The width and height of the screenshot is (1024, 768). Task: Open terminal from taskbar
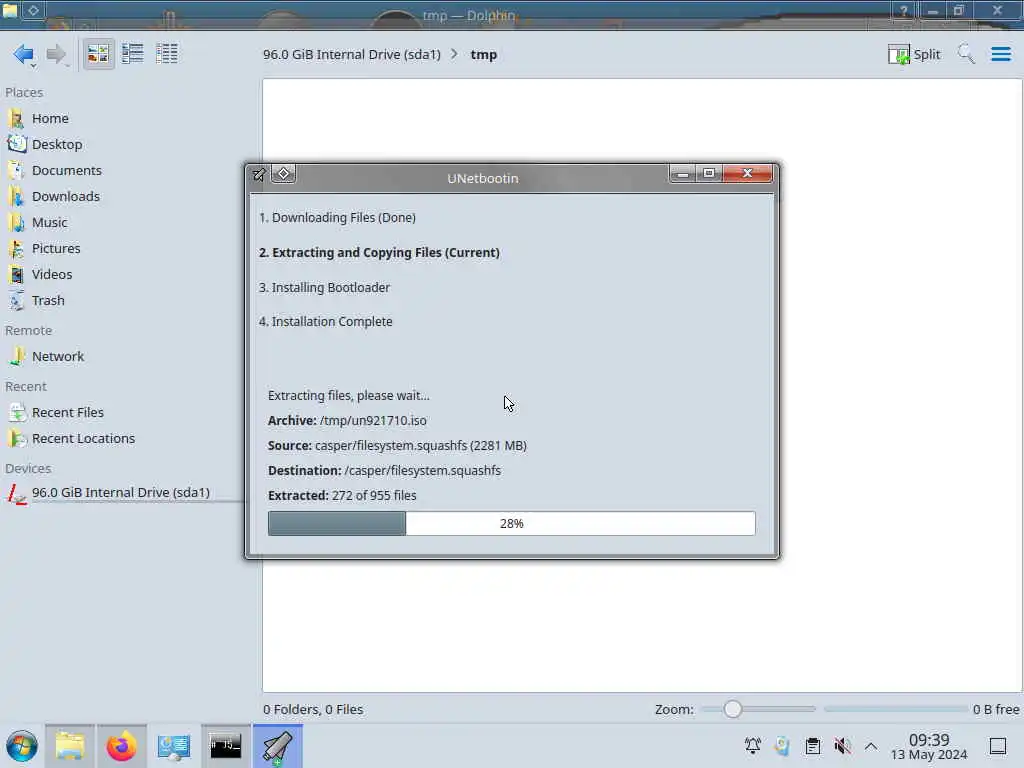pyautogui.click(x=225, y=746)
